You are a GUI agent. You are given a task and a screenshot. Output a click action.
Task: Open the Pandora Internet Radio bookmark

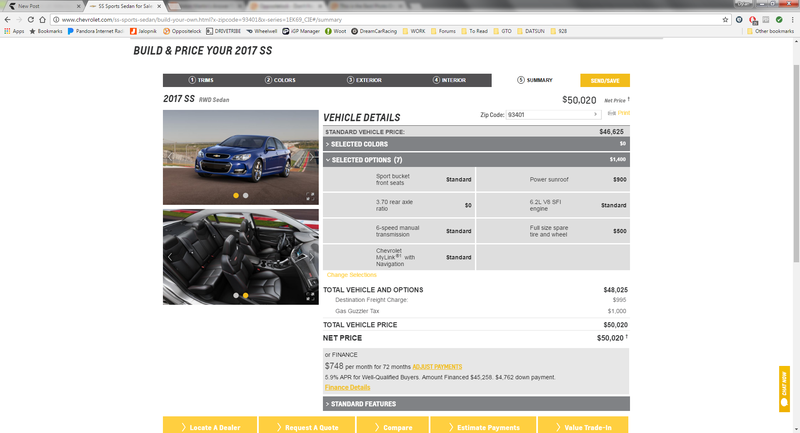tap(96, 31)
